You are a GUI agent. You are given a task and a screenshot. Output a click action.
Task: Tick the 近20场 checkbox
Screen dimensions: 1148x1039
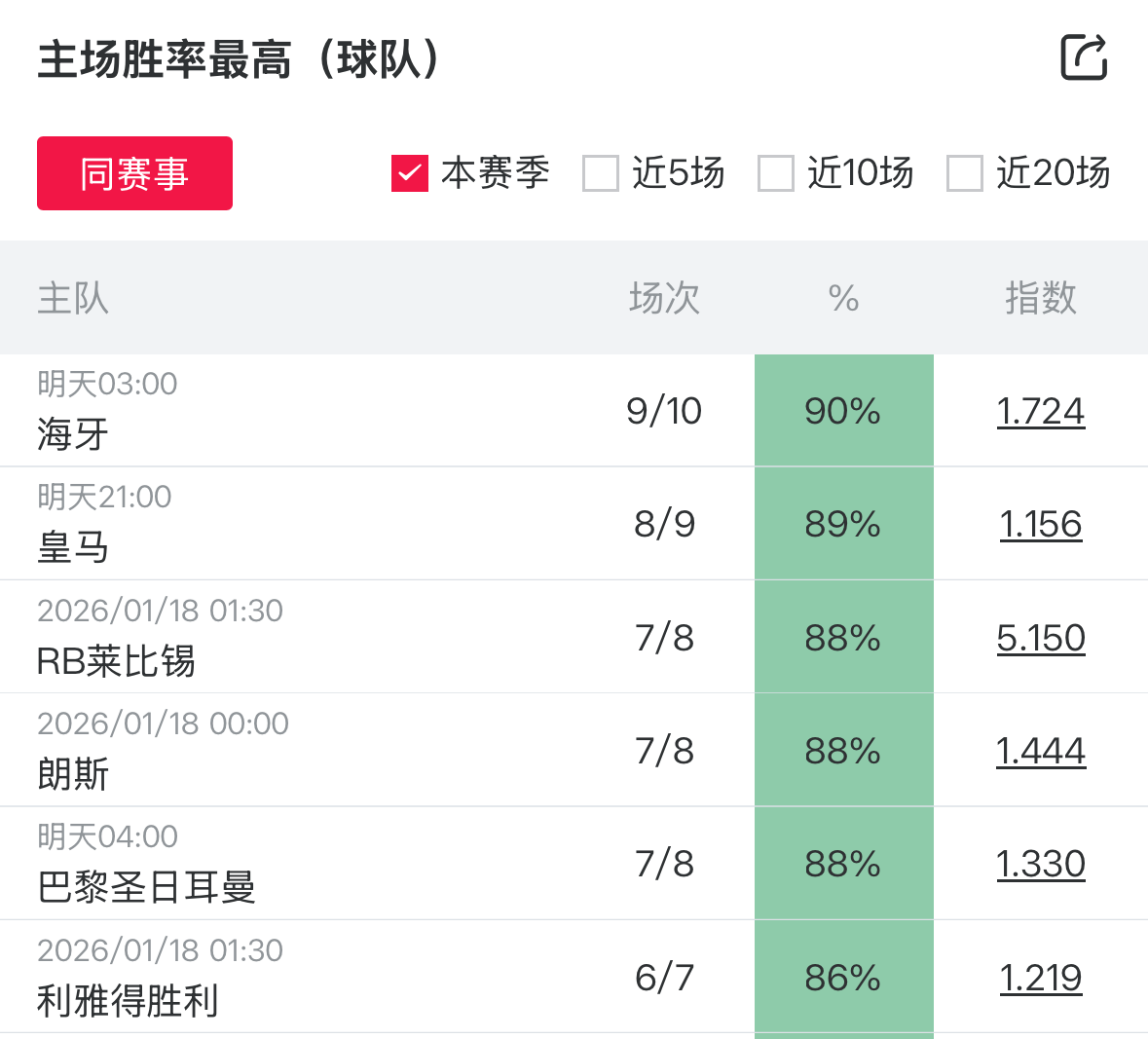pos(965,173)
